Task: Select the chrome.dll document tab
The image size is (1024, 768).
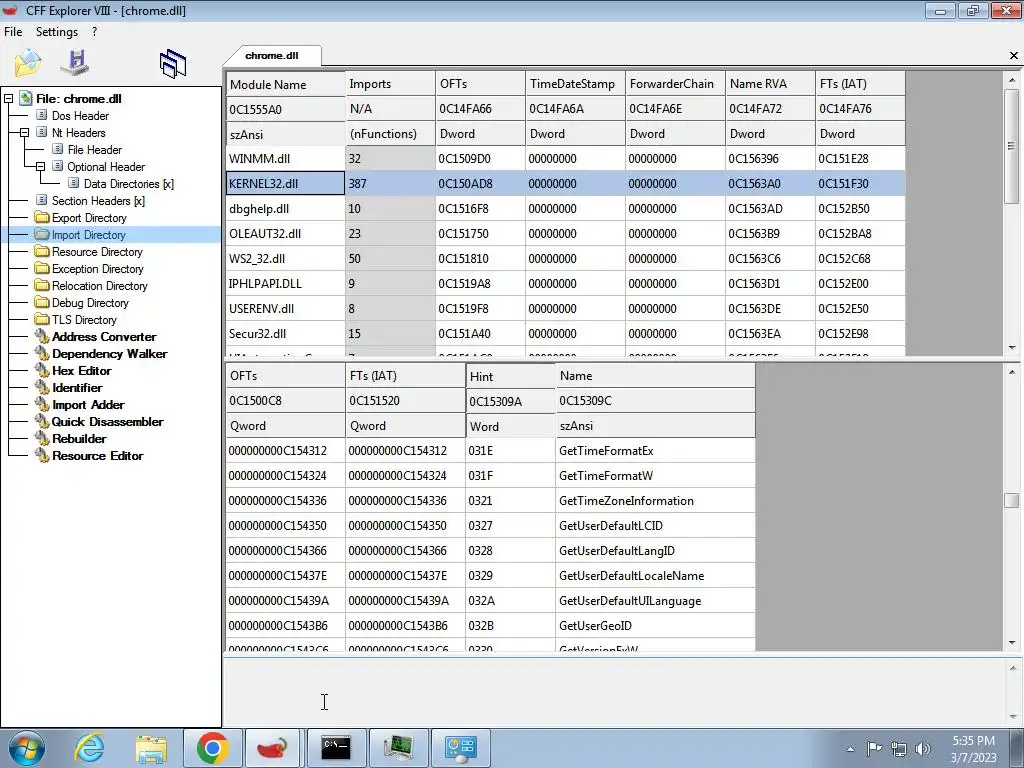Action: (x=272, y=56)
